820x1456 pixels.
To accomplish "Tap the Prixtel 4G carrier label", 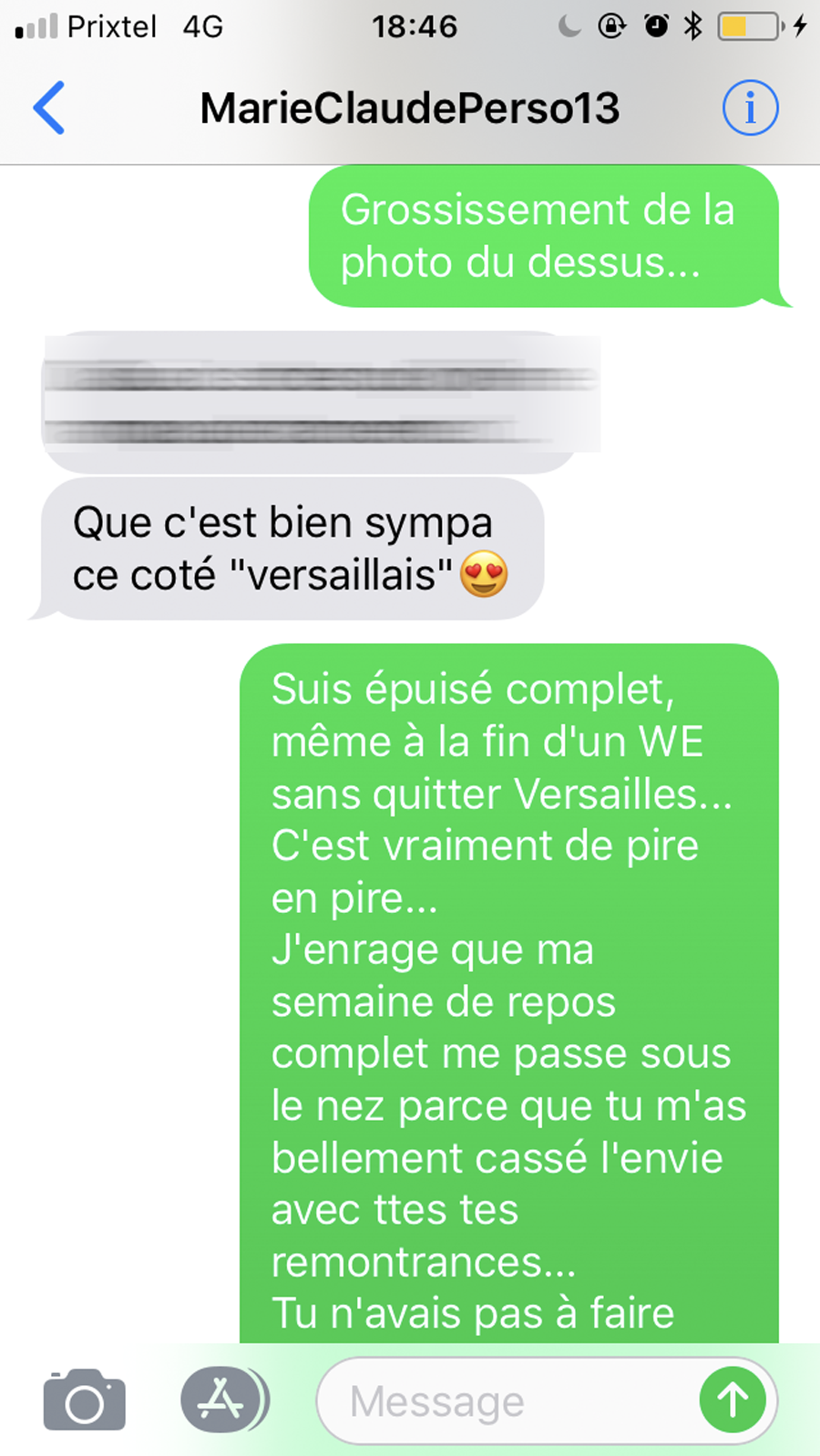I will pyautogui.click(x=146, y=26).
